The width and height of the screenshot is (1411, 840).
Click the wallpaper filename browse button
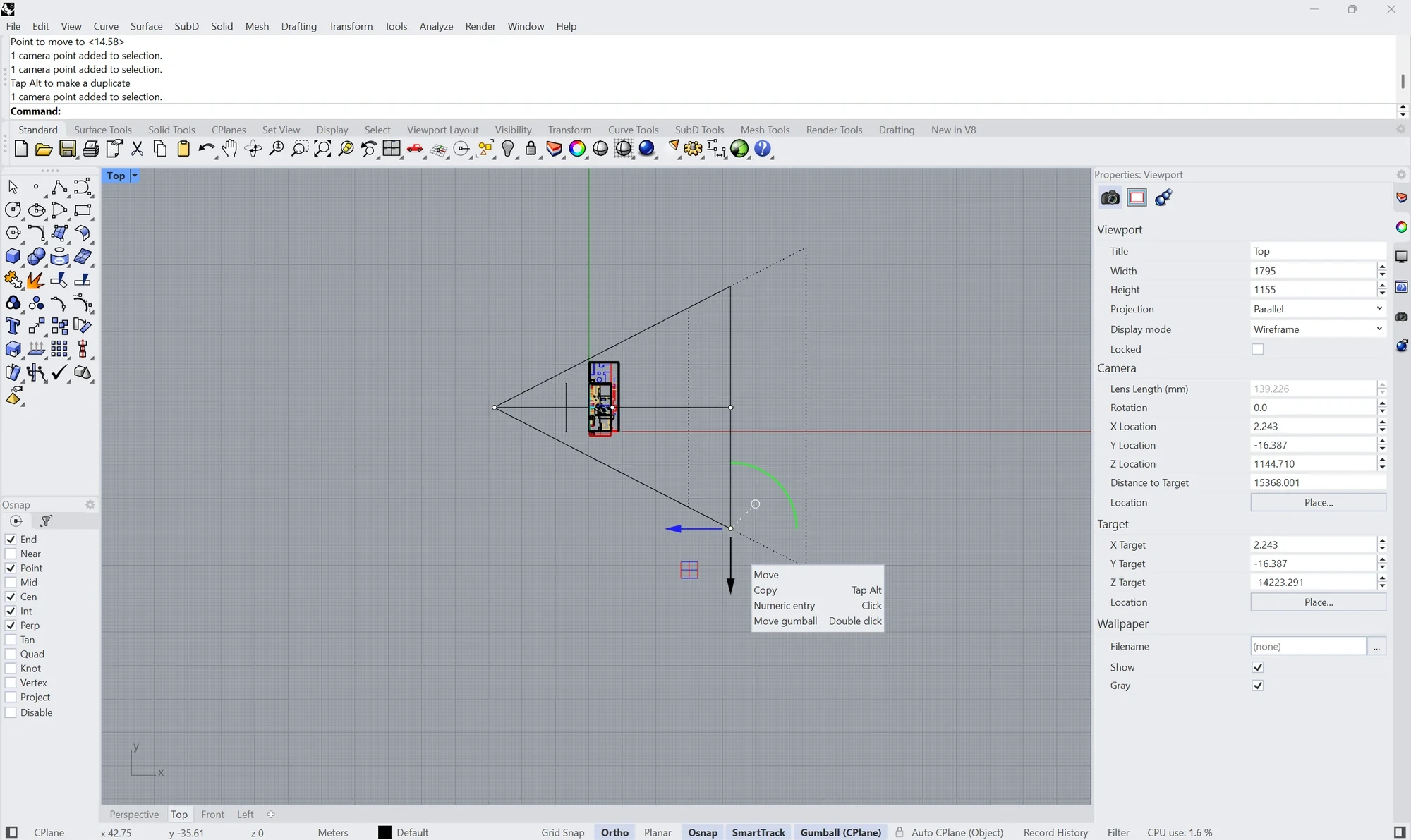tap(1376, 646)
